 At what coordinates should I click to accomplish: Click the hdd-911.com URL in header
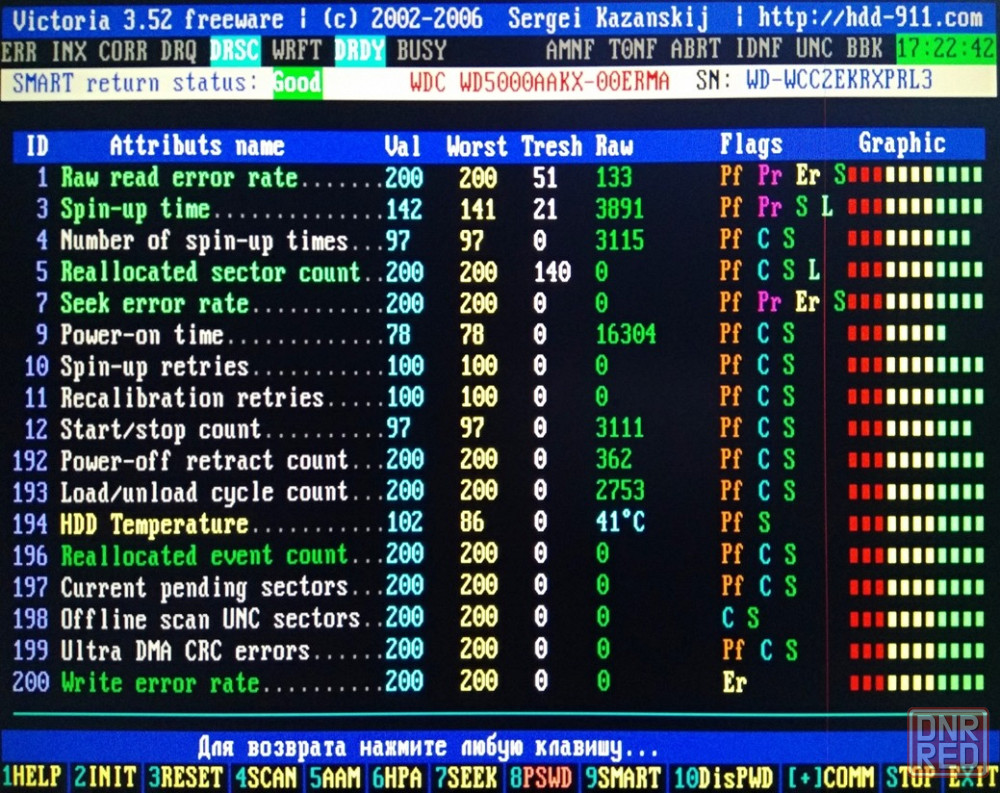coord(869,18)
